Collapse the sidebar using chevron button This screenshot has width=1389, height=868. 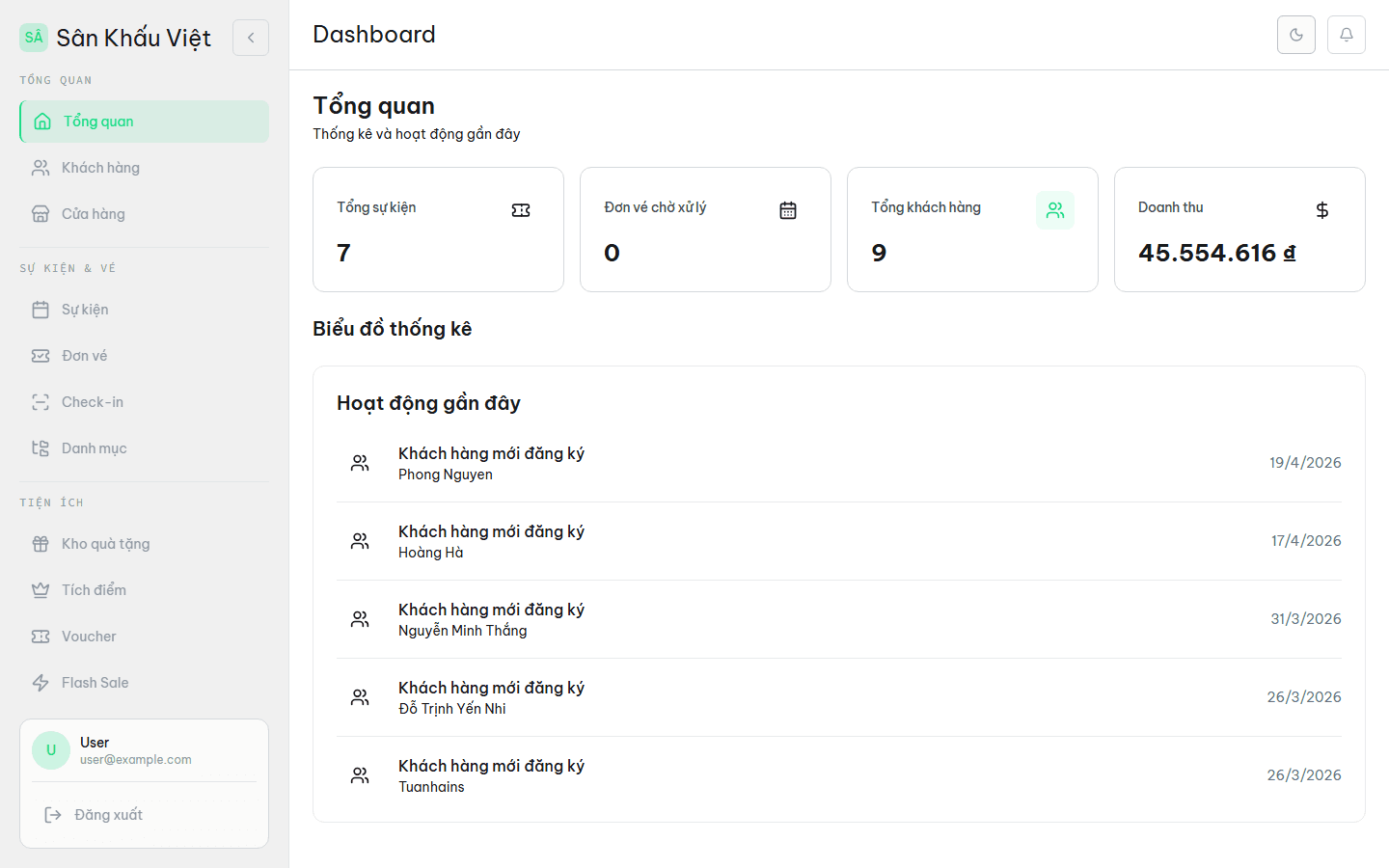point(251,38)
